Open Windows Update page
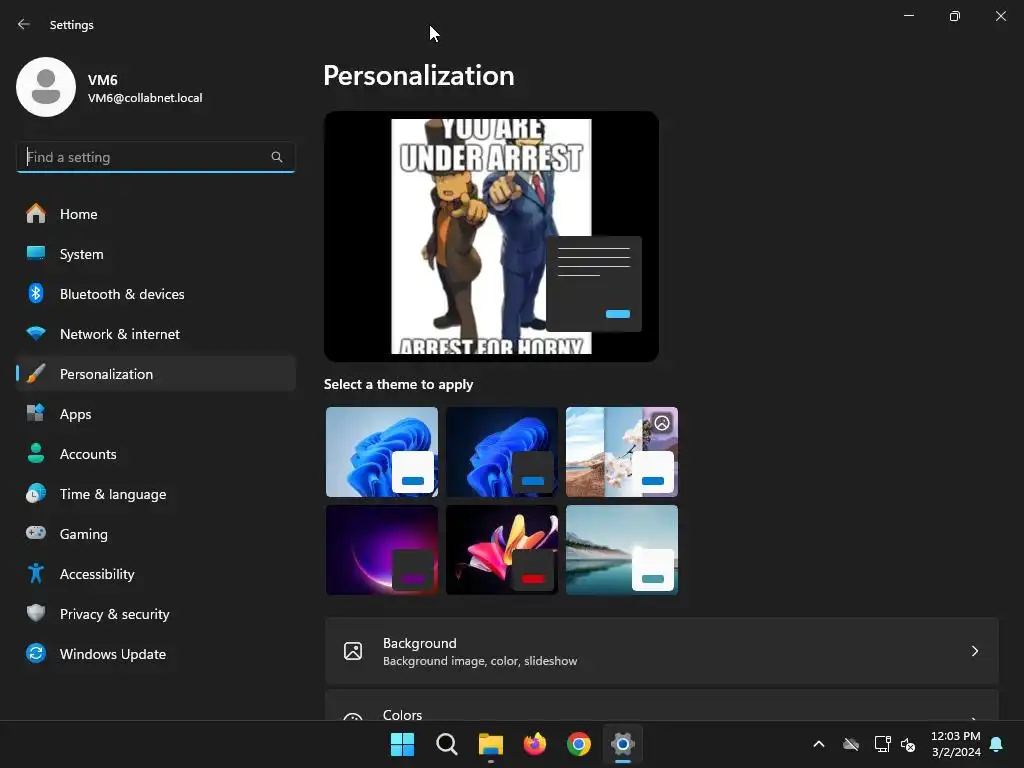Image resolution: width=1024 pixels, height=768 pixels. [x=155, y=654]
